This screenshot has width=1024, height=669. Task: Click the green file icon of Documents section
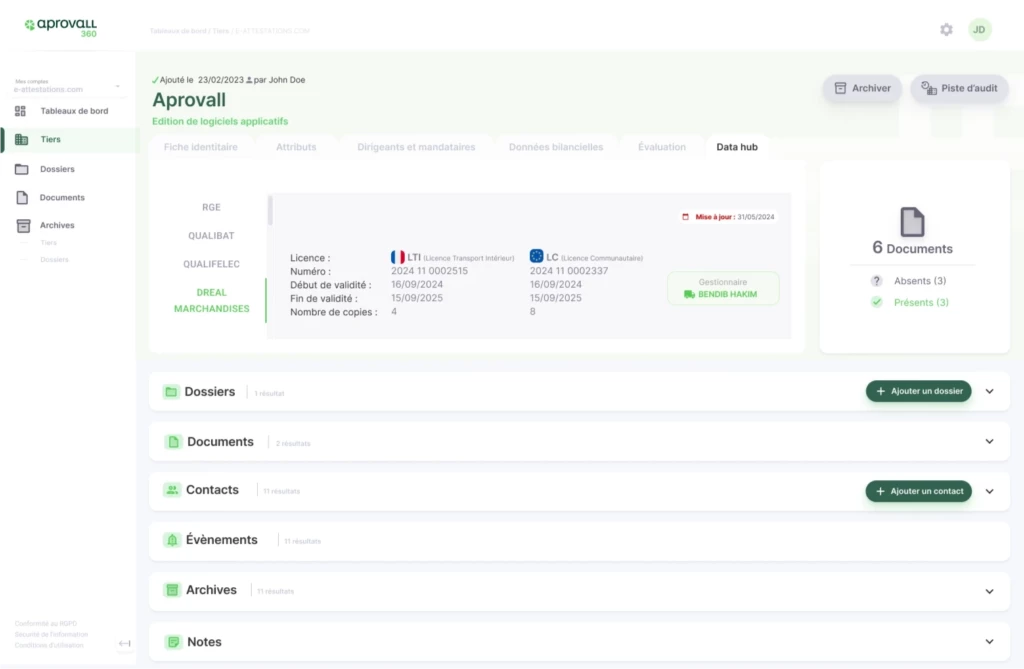pos(173,442)
